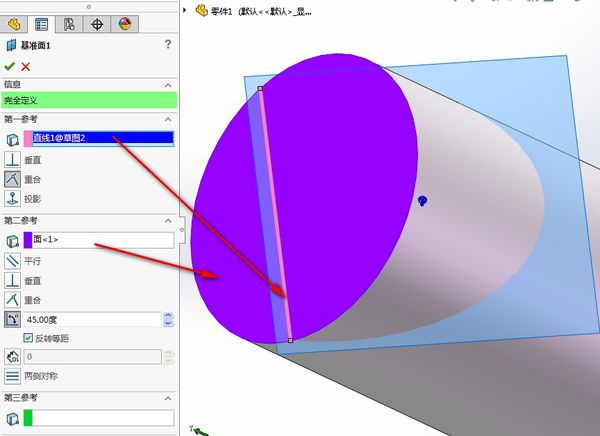The width and height of the screenshot is (600, 436).
Task: Click the panel grip dot at top
Action: (x=89, y=7)
